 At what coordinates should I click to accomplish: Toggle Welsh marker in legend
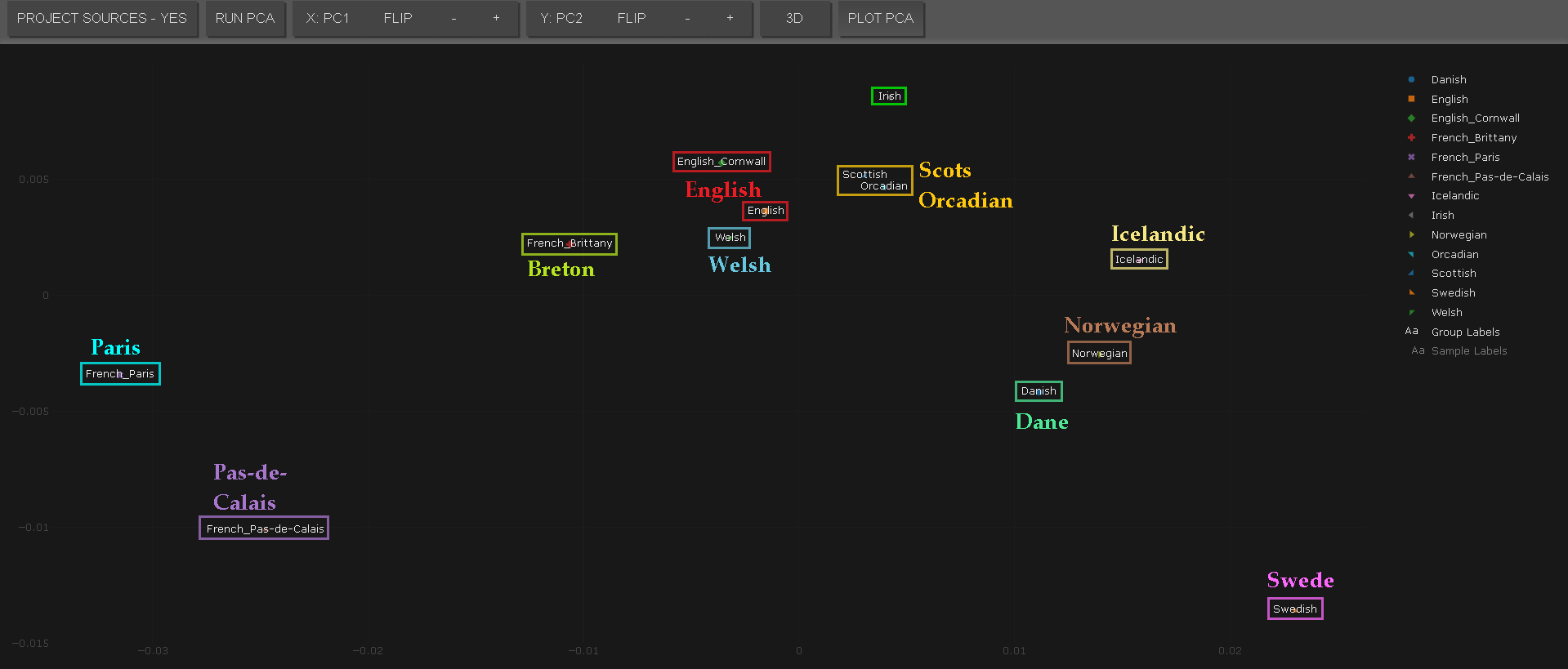(x=1411, y=312)
